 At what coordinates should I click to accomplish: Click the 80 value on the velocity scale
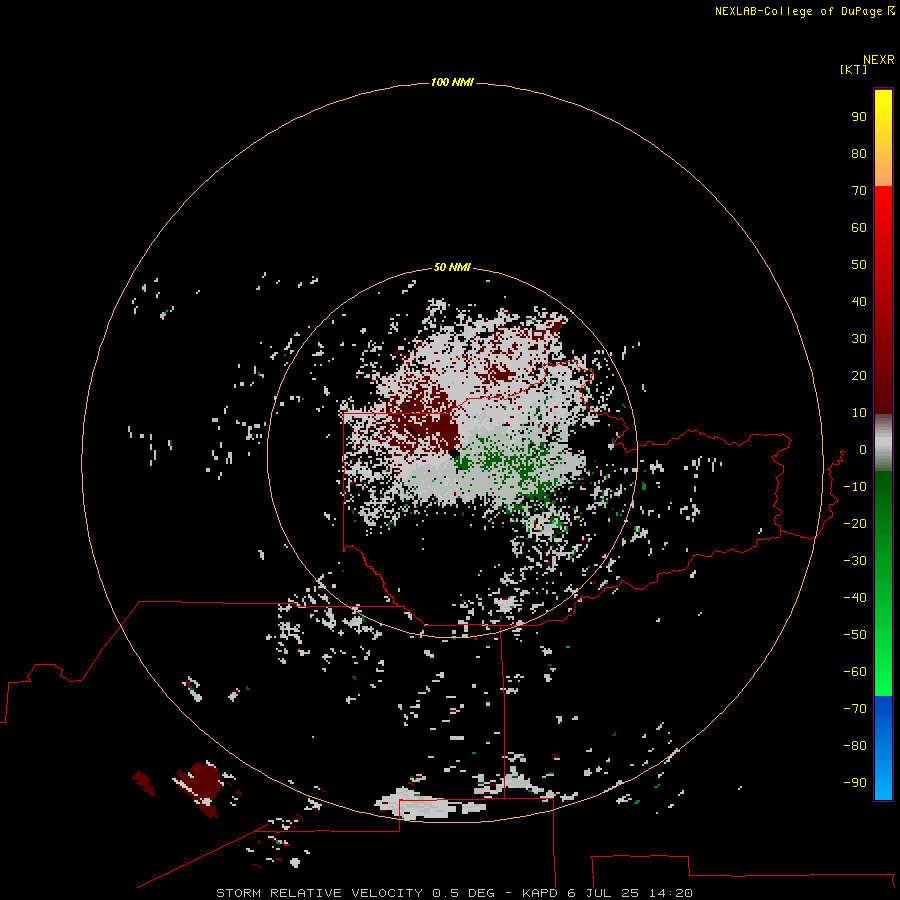(859, 154)
